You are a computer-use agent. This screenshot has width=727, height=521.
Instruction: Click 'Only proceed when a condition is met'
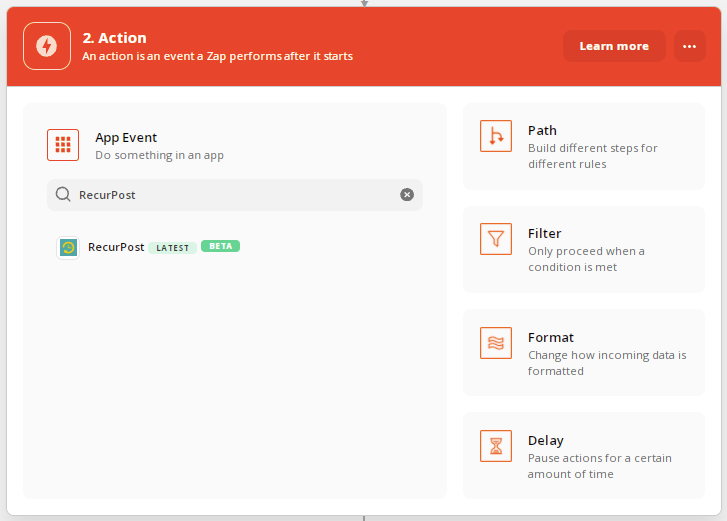point(586,259)
